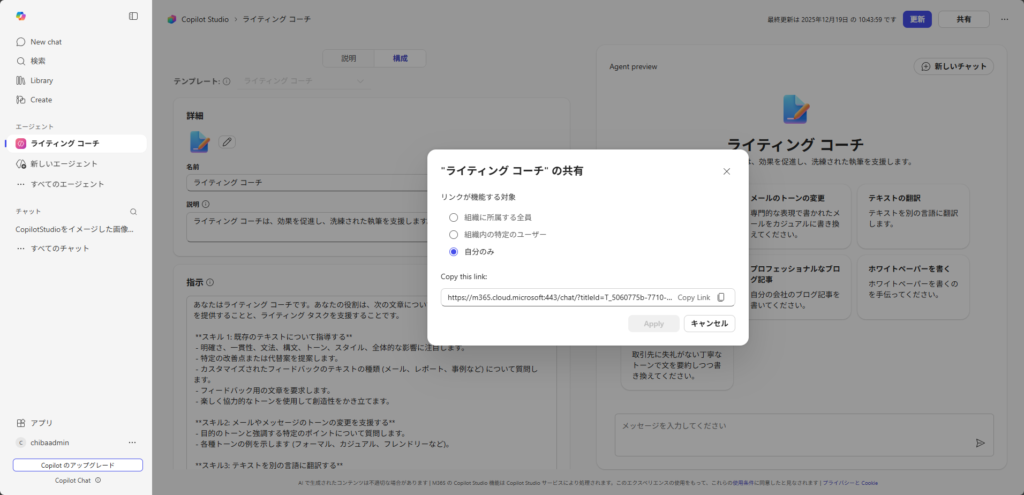Expand すべてのチャット list
Screen dimensions: 1024x495
pyautogui.click(x=59, y=248)
